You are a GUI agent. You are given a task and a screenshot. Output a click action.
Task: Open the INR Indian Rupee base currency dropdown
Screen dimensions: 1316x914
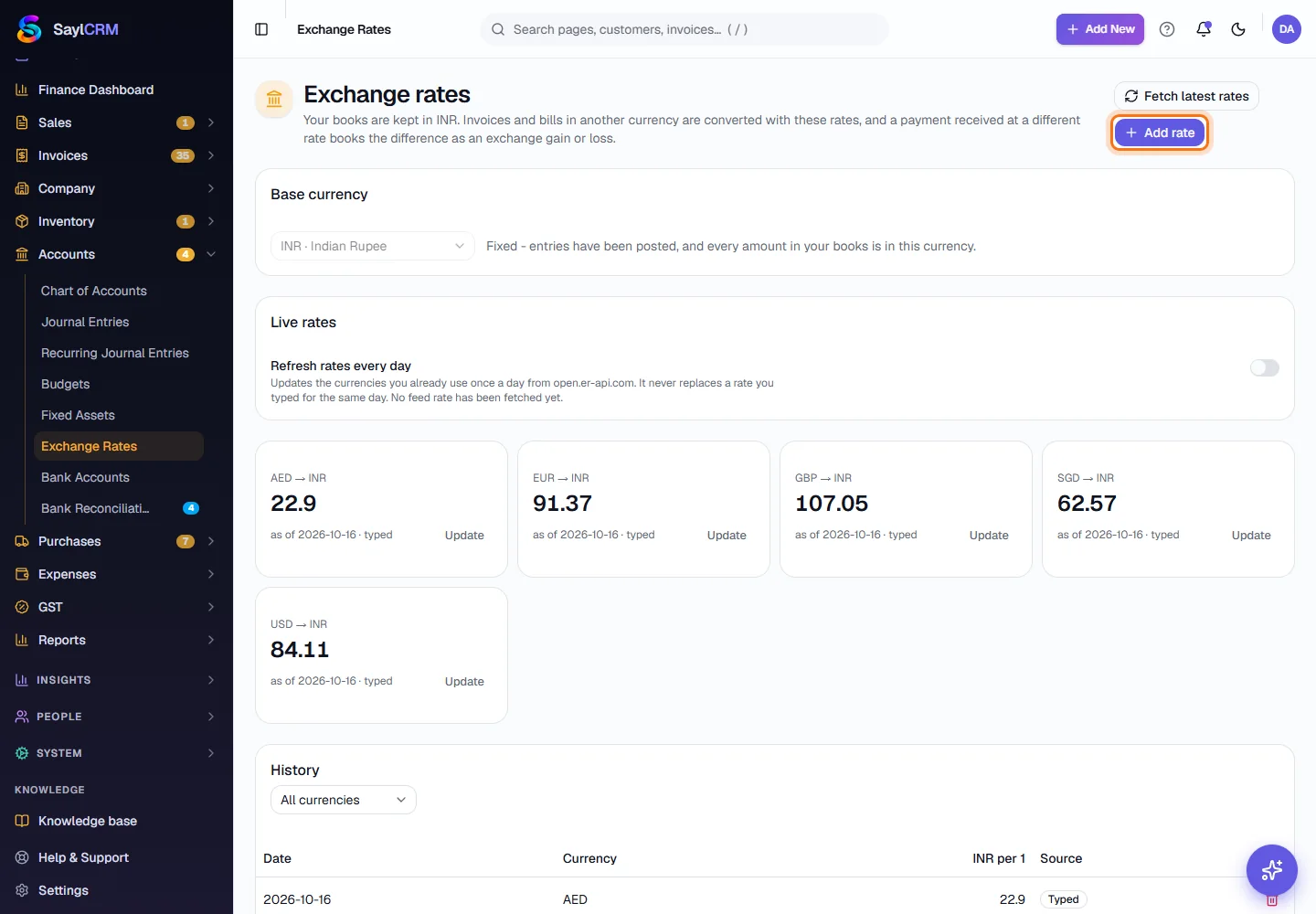click(x=373, y=246)
